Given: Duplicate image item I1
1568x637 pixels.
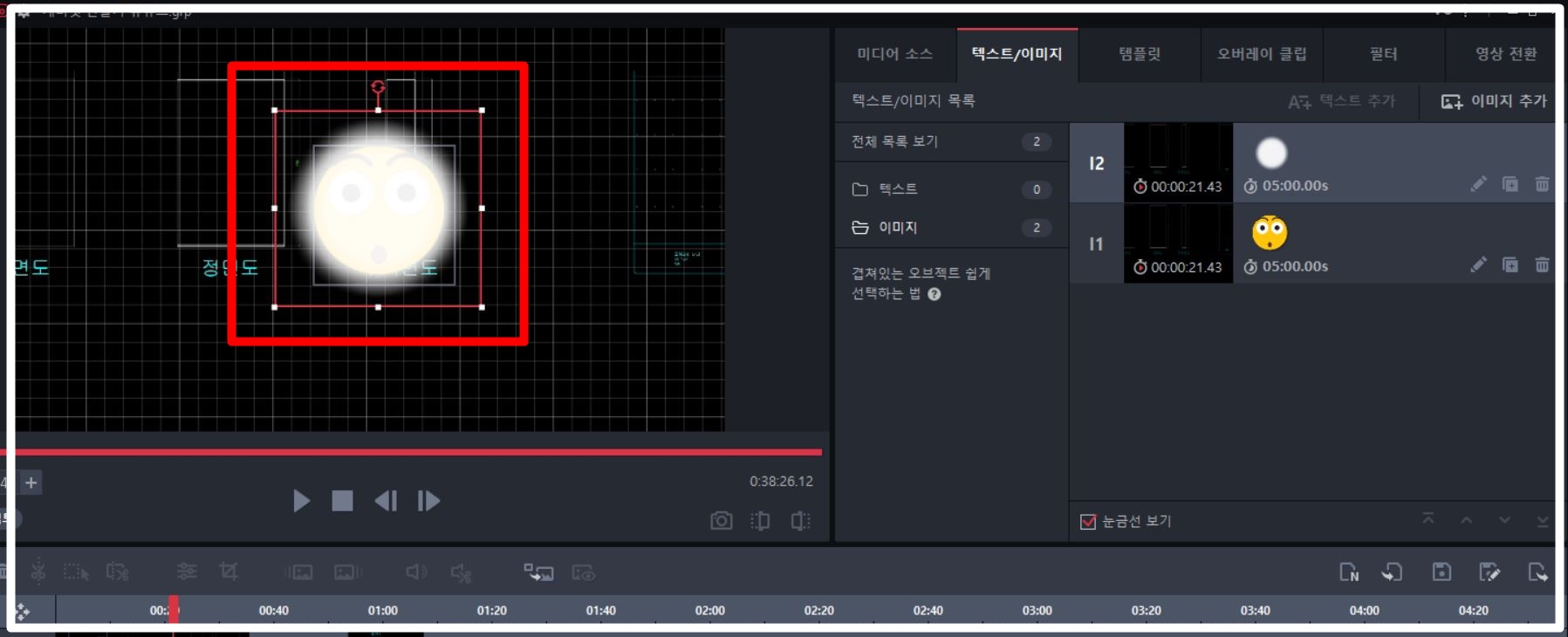Looking at the screenshot, I should click(x=1510, y=264).
